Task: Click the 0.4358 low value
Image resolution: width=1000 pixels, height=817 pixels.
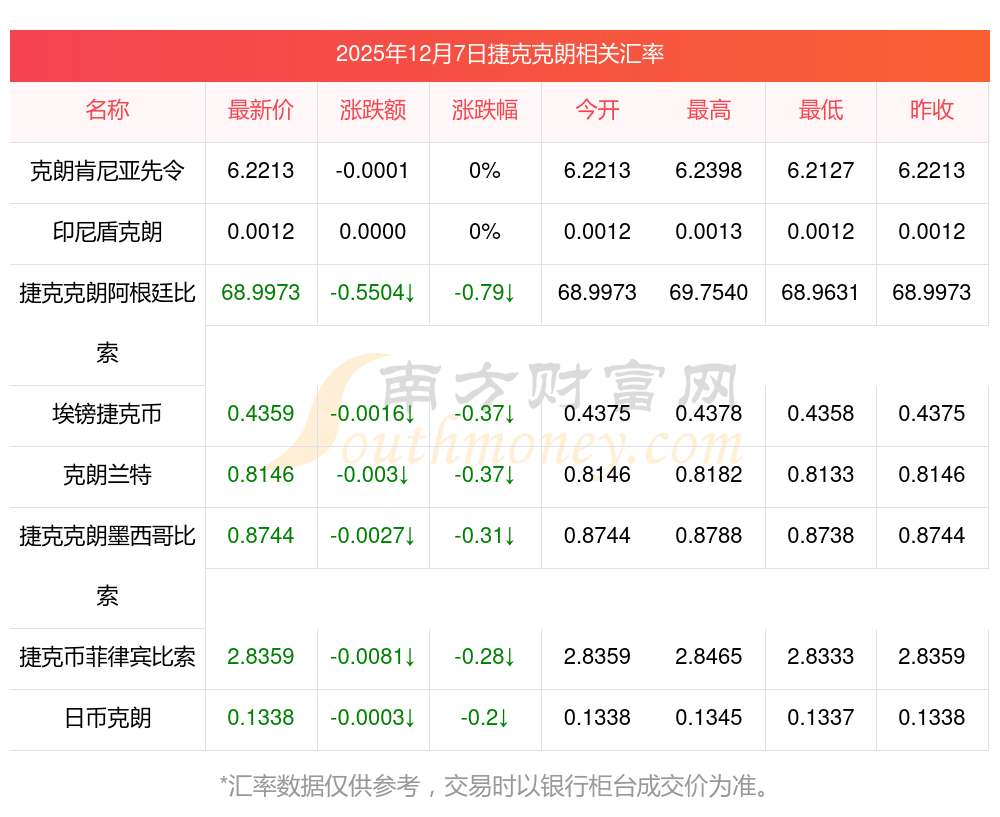Action: pos(821,413)
